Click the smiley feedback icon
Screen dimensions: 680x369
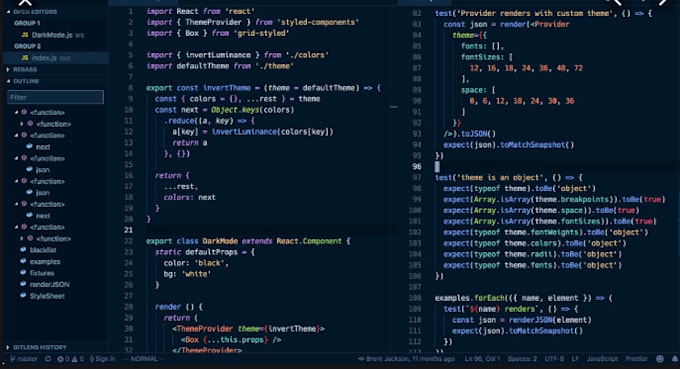[660, 359]
